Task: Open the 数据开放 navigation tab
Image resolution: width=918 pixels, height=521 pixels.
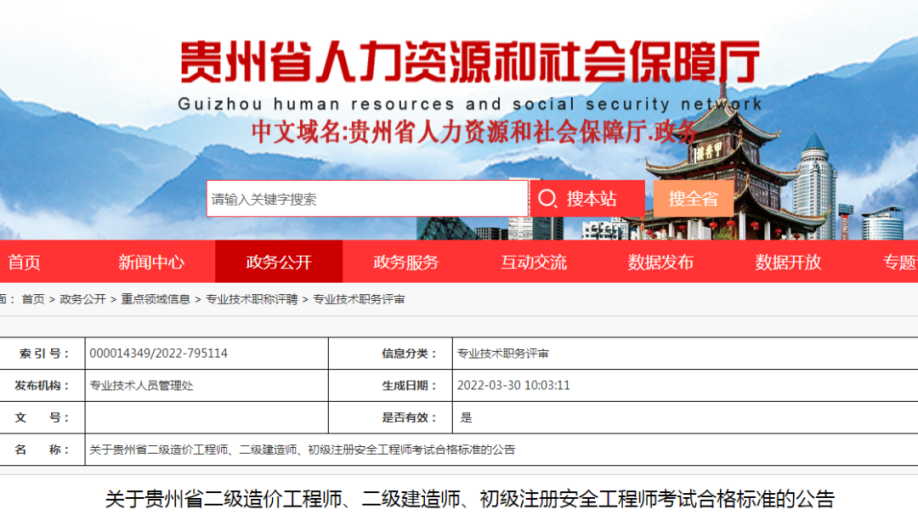Action: [x=788, y=262]
